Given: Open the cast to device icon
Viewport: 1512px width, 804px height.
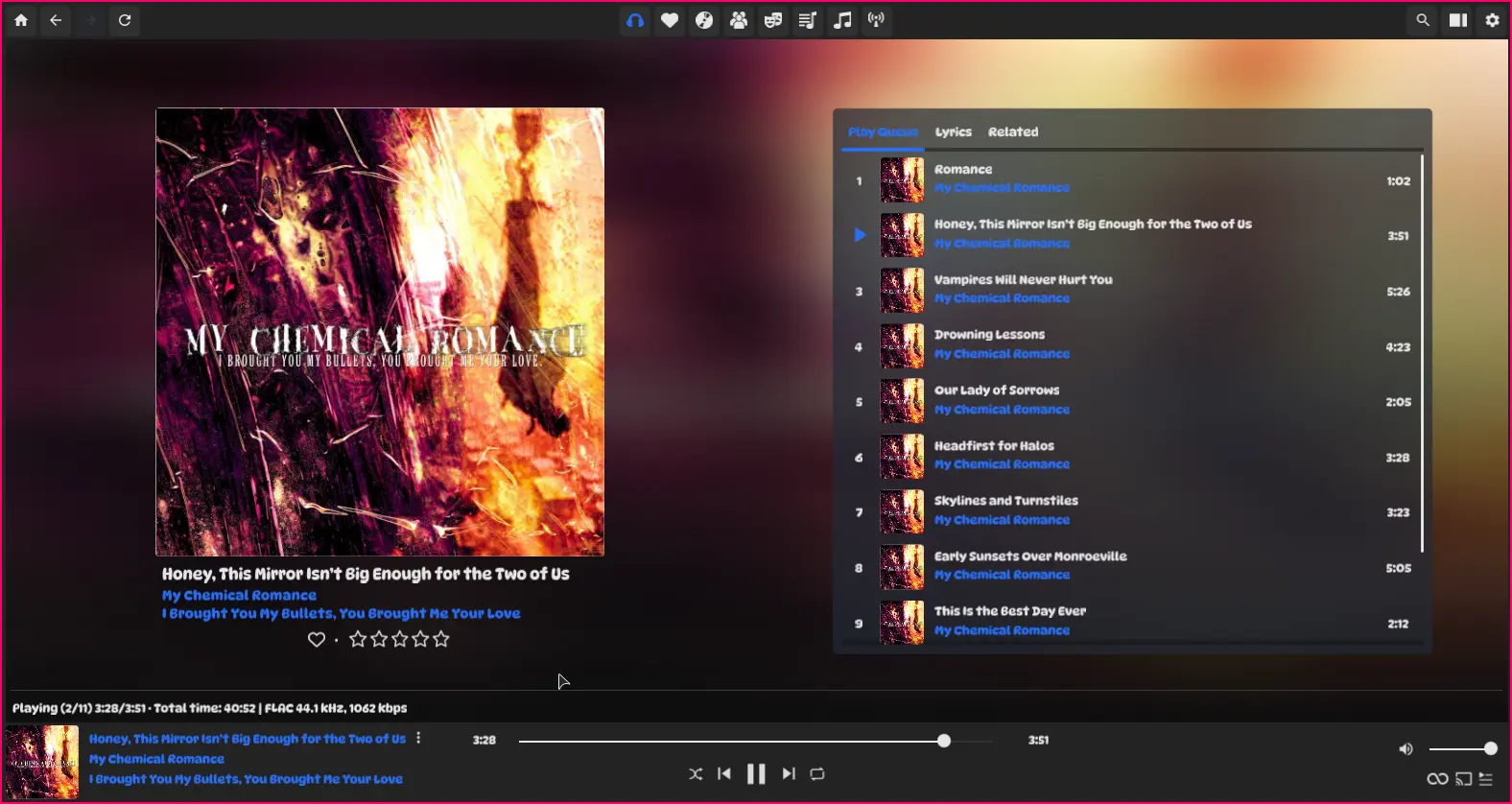Looking at the screenshot, I should (x=1463, y=779).
